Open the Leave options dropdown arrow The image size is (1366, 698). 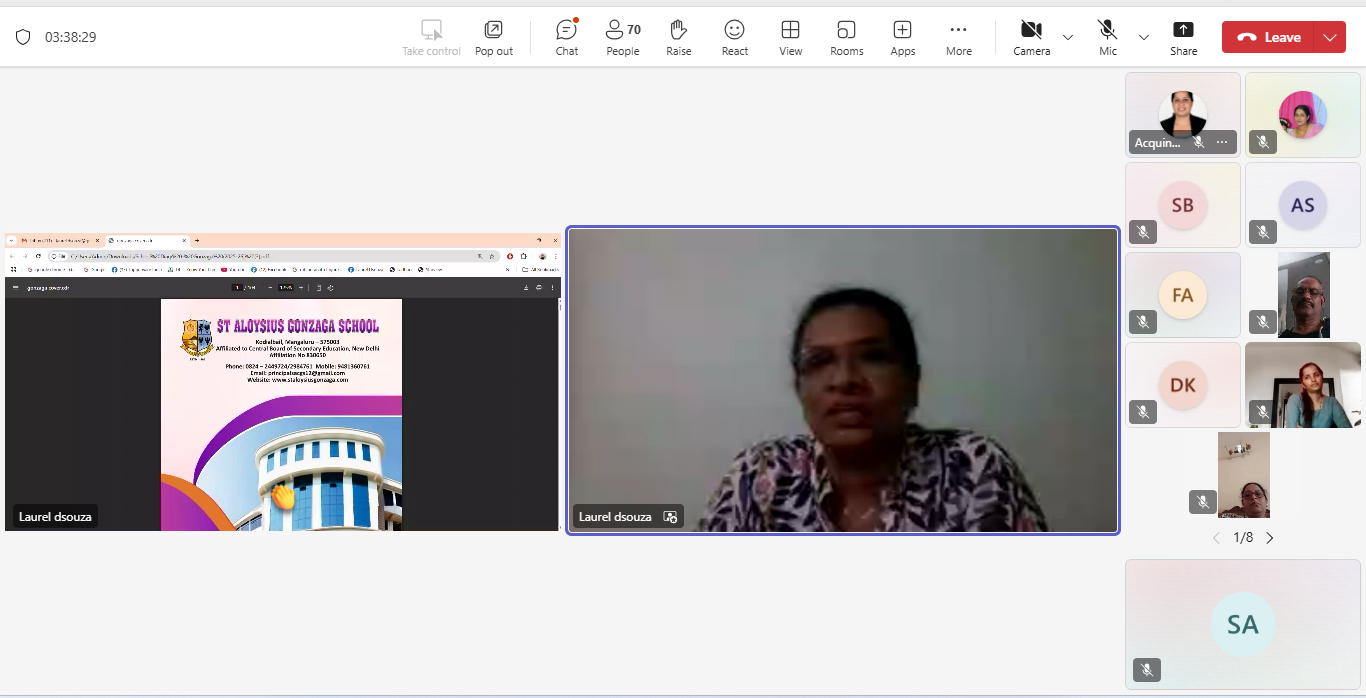pos(1329,37)
